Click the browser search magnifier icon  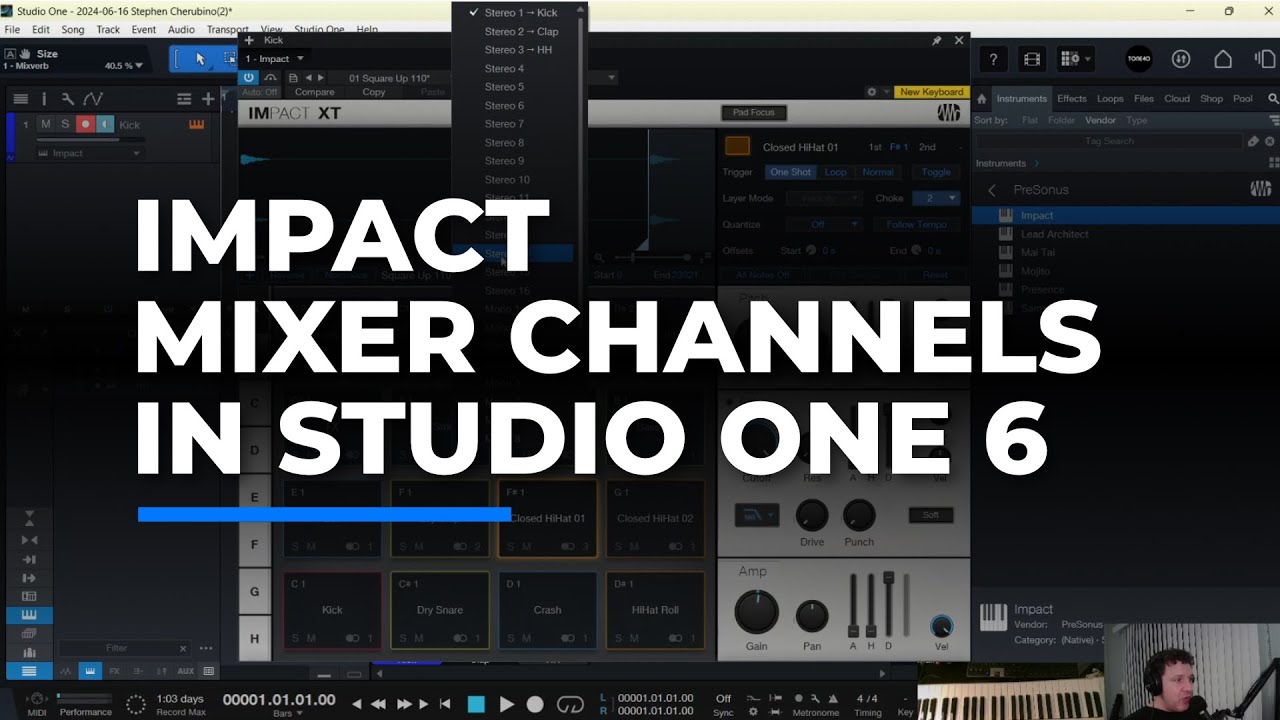tap(1272, 99)
